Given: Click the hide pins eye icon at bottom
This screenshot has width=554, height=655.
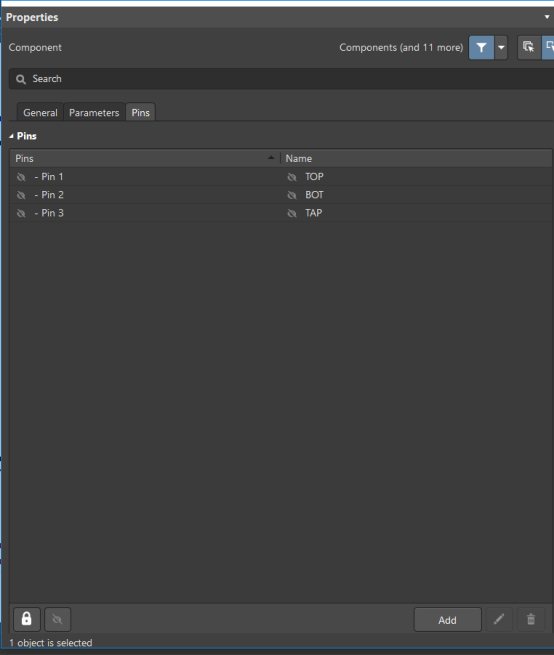Looking at the screenshot, I should [x=58, y=619].
